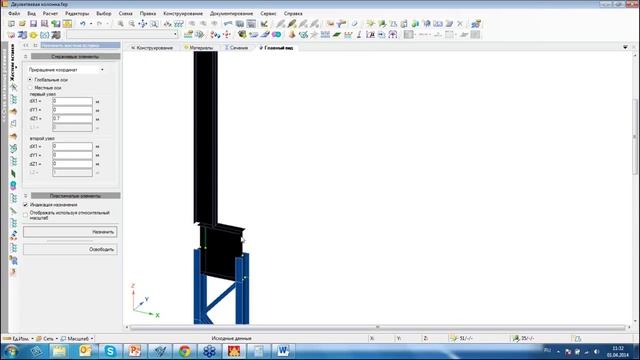Click the Zoom out magnifier icon
The width and height of the screenshot is (640, 360).
click(x=131, y=24)
